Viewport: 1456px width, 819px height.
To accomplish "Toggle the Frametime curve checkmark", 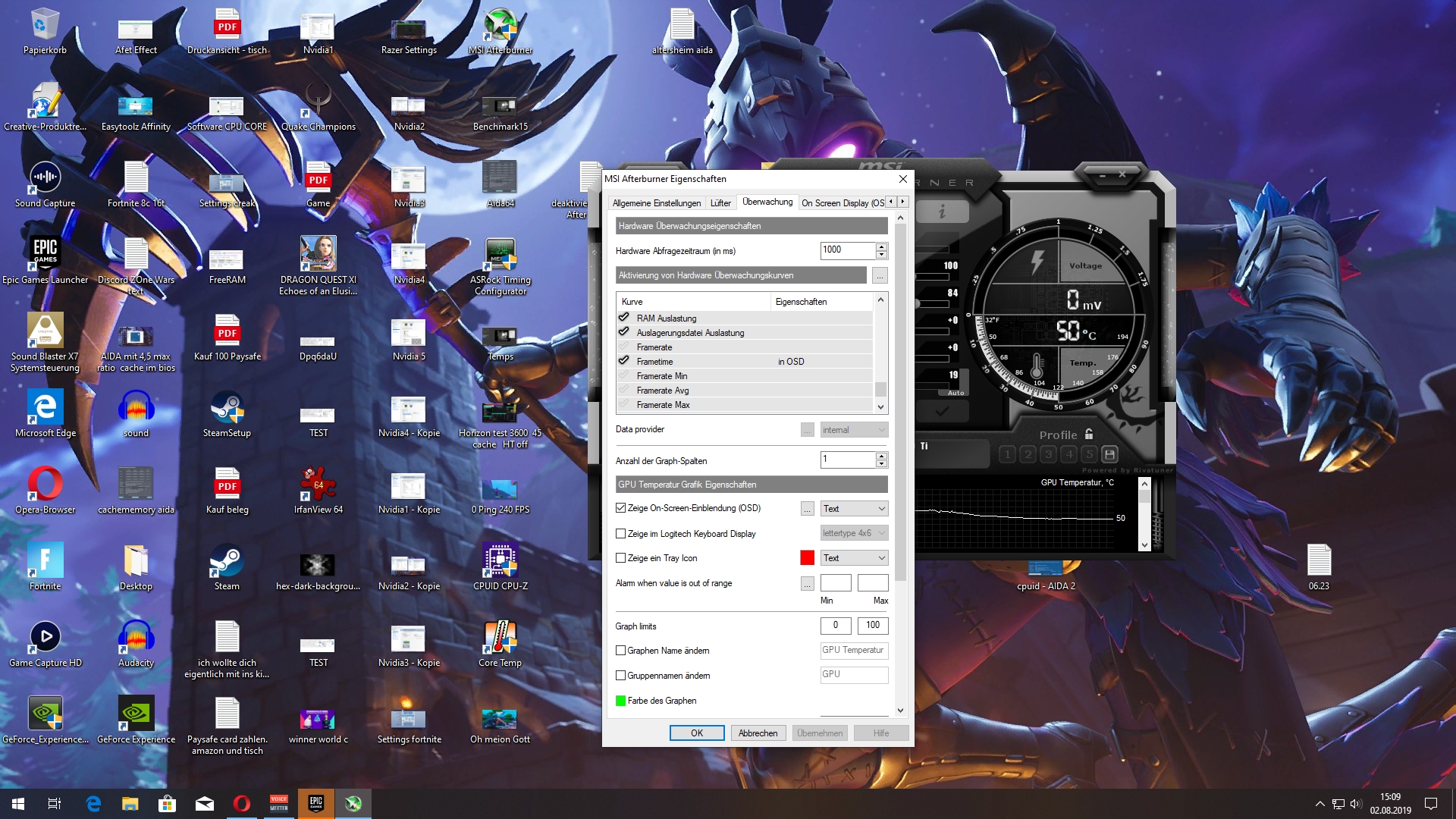I will point(624,362).
